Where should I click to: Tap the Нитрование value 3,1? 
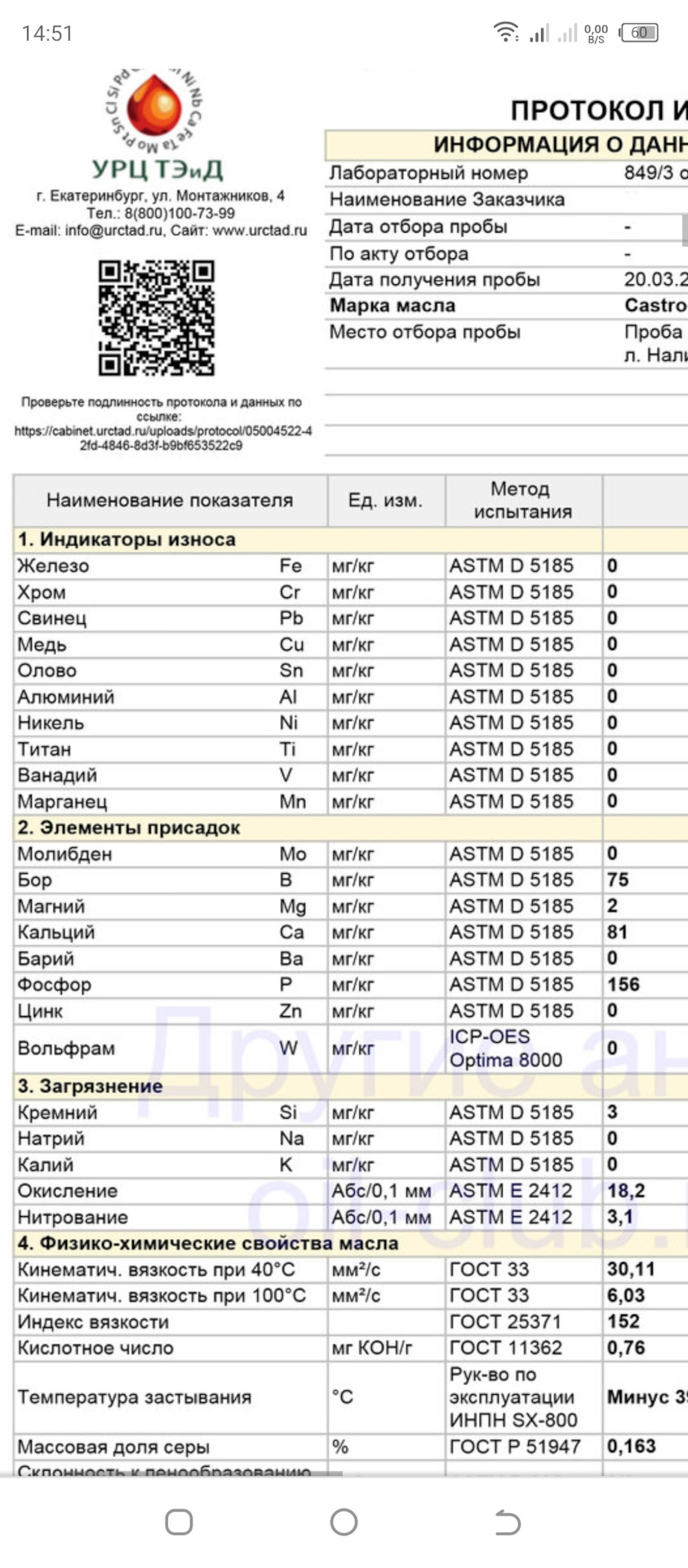pos(620,1217)
